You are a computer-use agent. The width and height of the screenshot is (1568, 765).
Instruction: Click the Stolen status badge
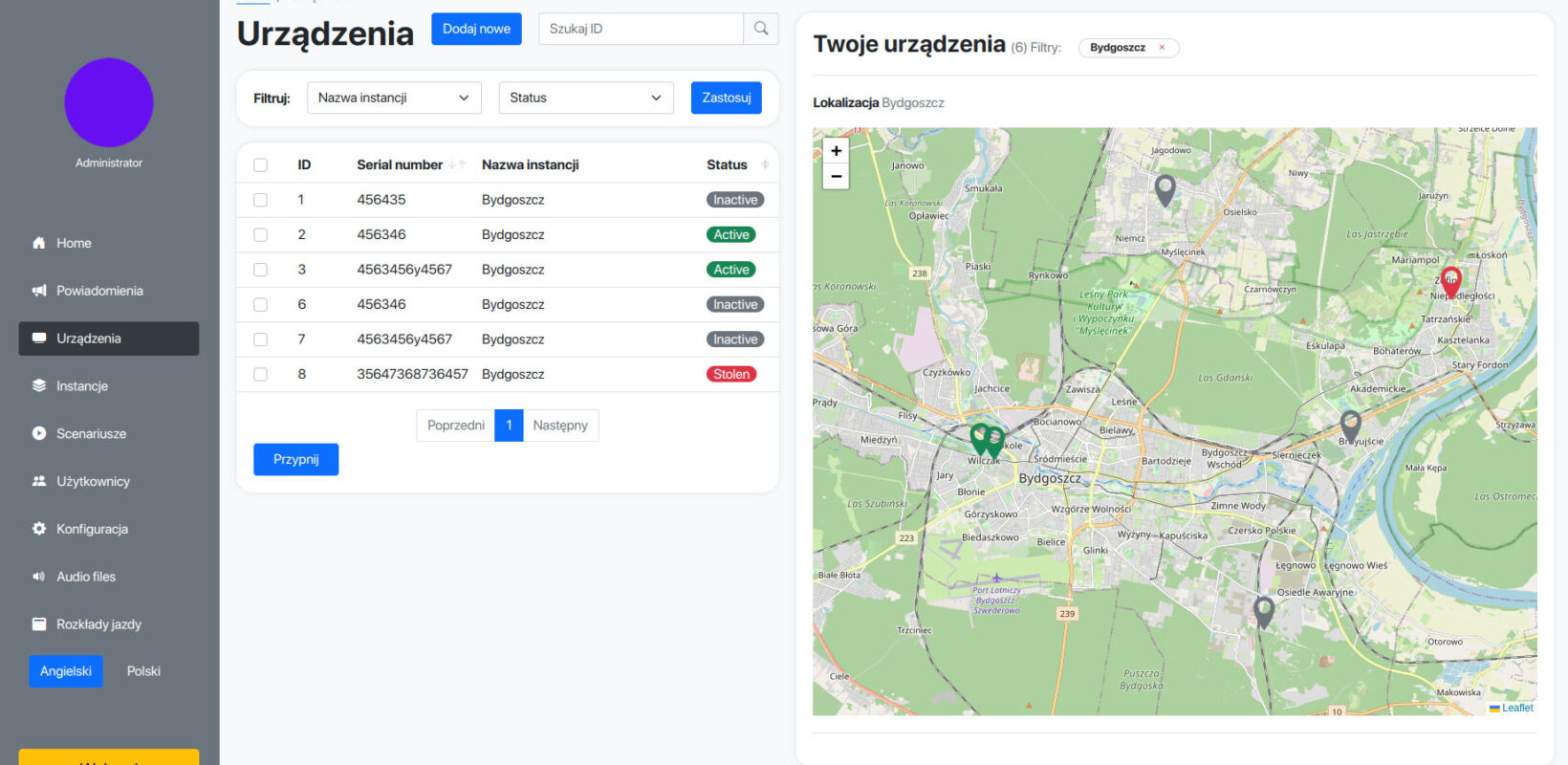click(x=731, y=374)
